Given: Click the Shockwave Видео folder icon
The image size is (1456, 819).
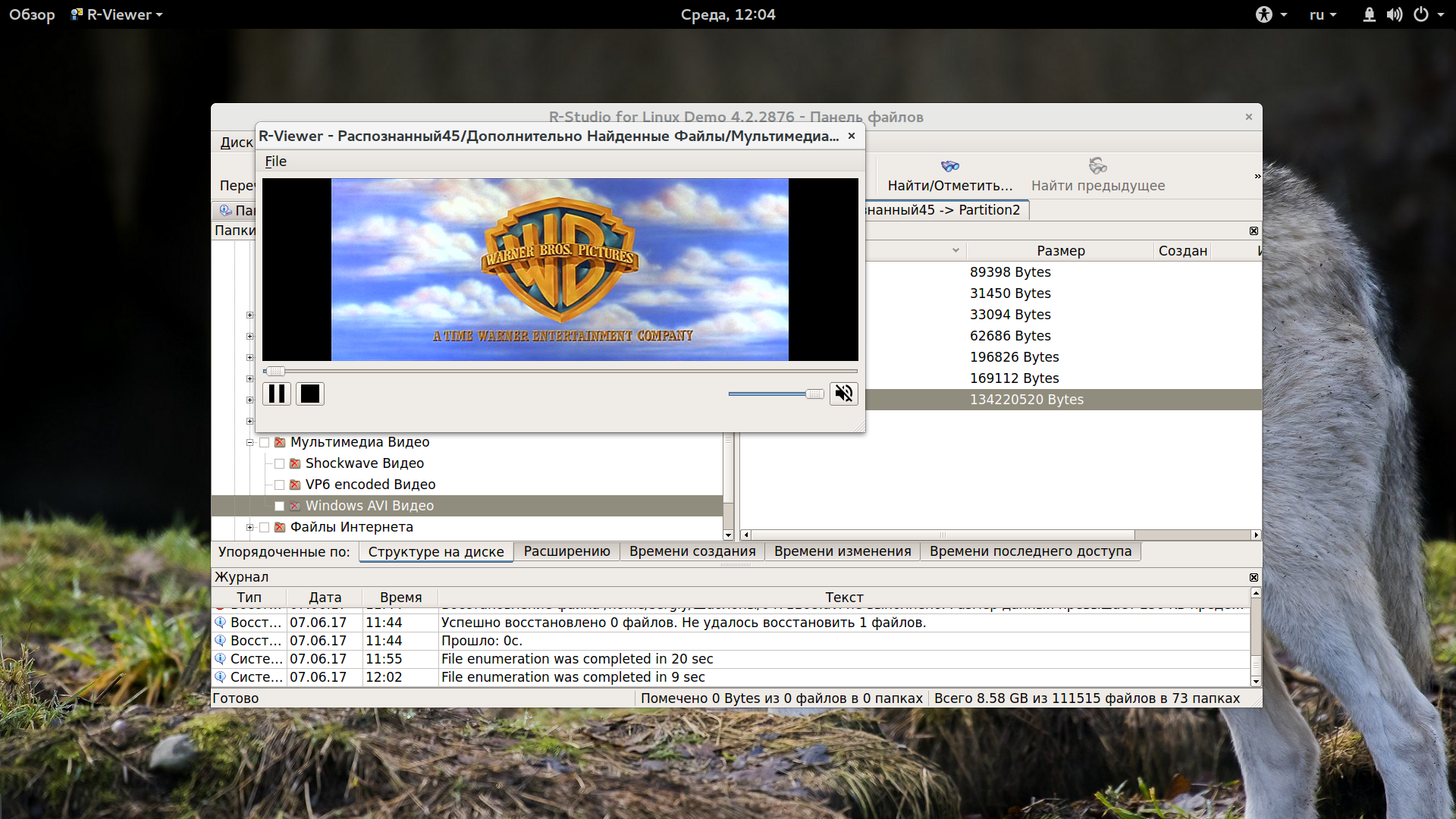Looking at the screenshot, I should [x=295, y=463].
